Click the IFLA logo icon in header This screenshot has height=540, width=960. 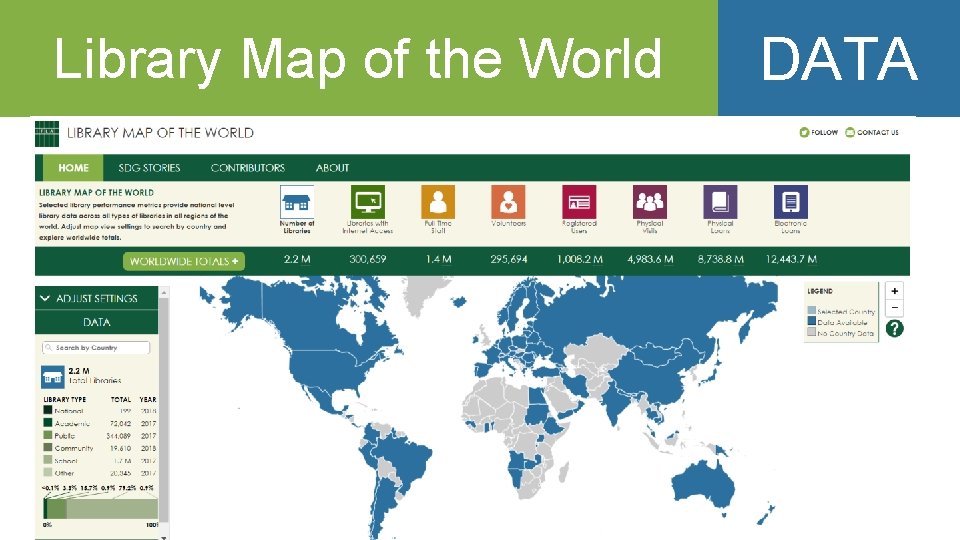click(47, 133)
